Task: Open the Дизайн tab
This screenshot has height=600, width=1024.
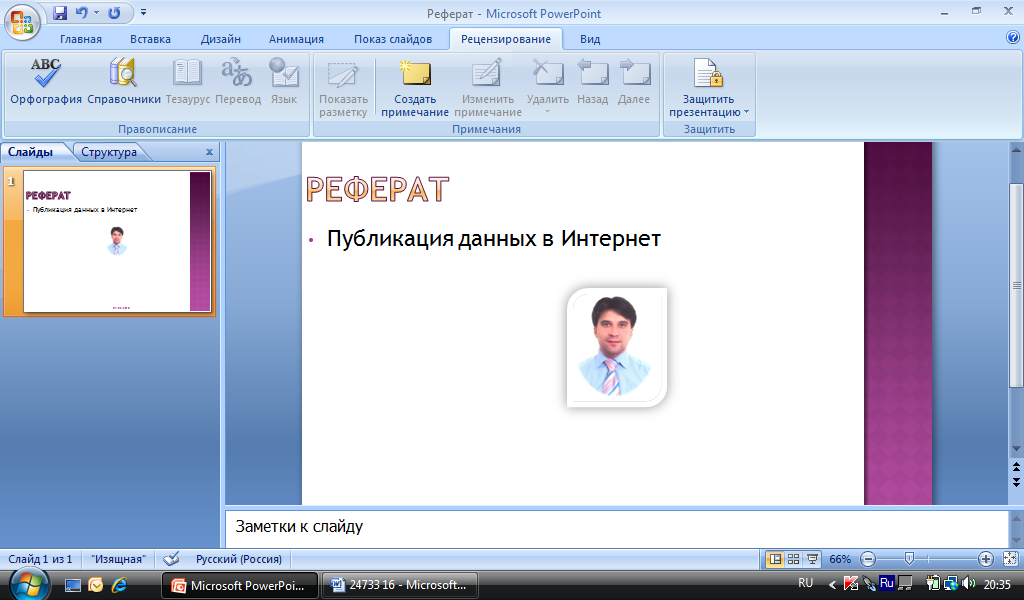Action: pyautogui.click(x=221, y=39)
